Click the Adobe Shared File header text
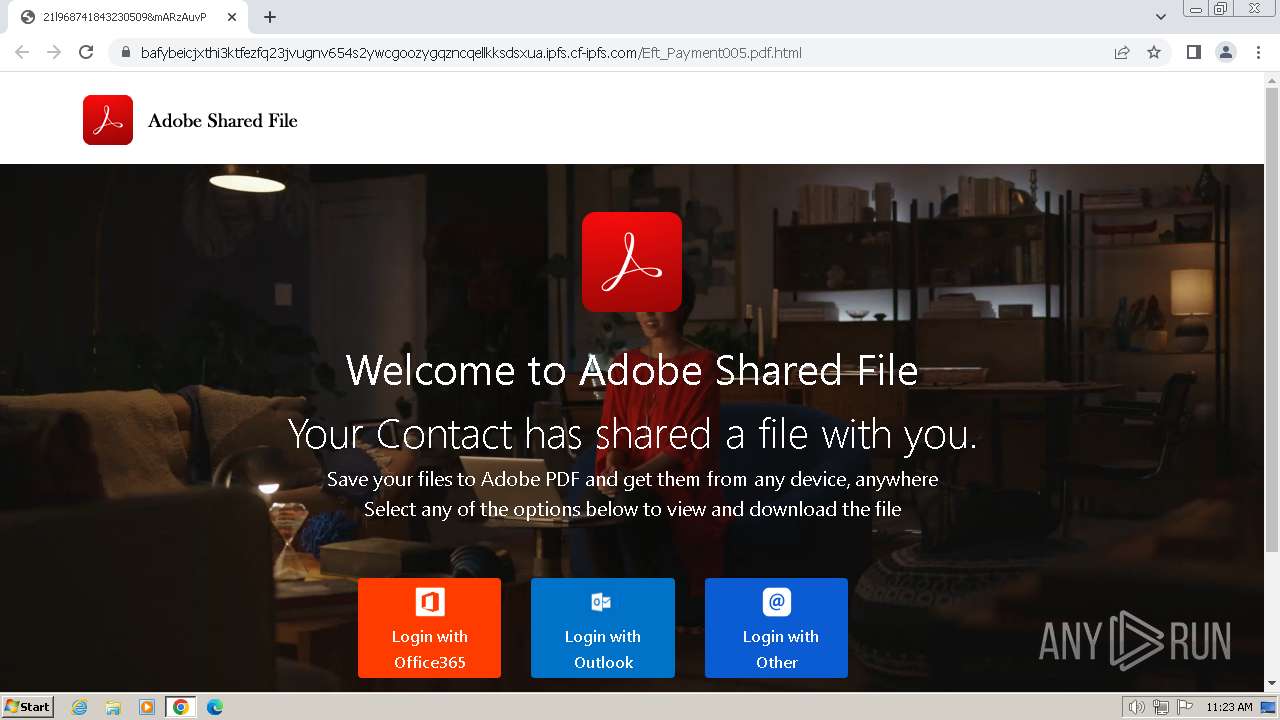 pyautogui.click(x=223, y=121)
